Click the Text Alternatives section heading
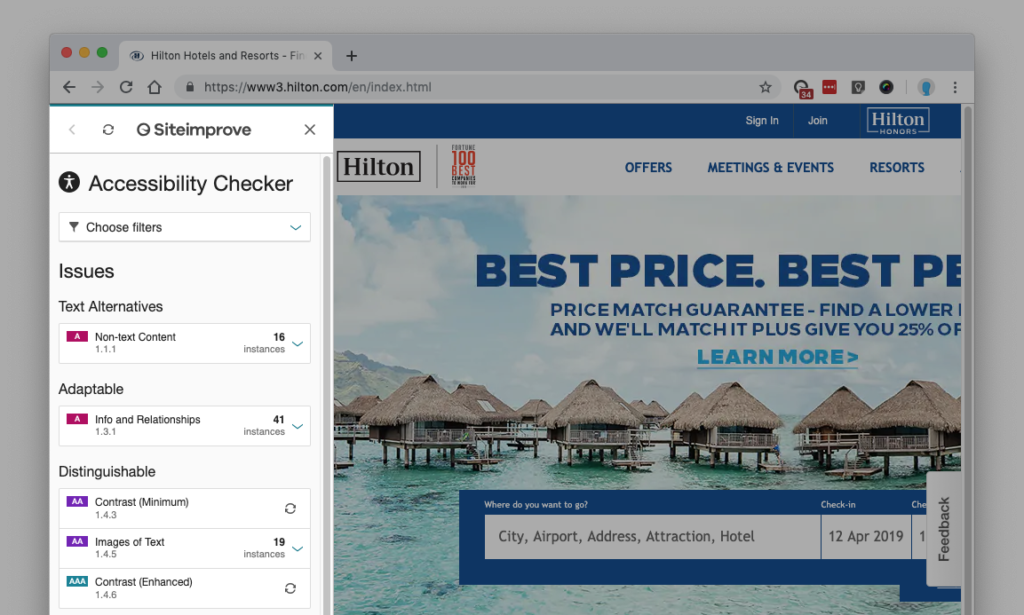 tap(110, 307)
